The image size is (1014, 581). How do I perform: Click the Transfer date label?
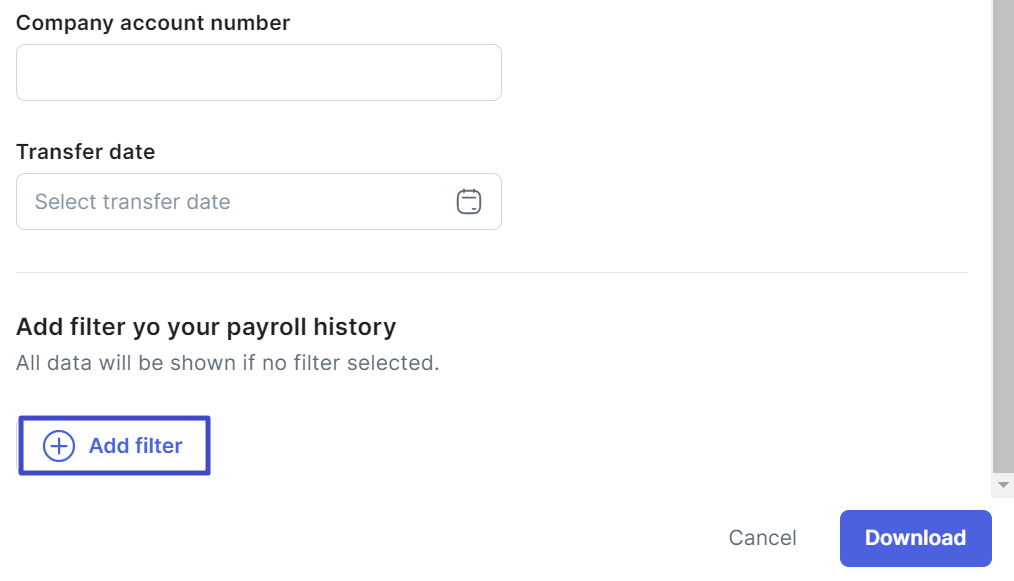point(86,152)
